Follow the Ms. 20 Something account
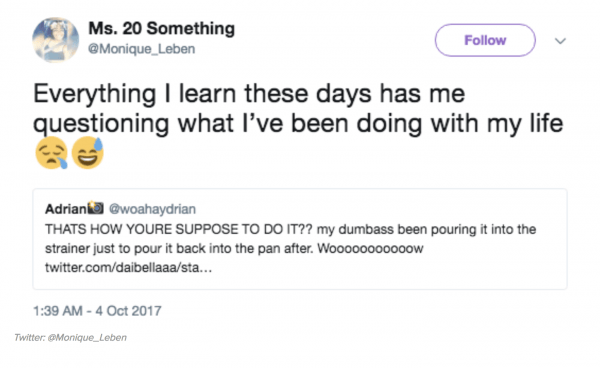Screen dimensions: 600x368 pyautogui.click(x=485, y=40)
